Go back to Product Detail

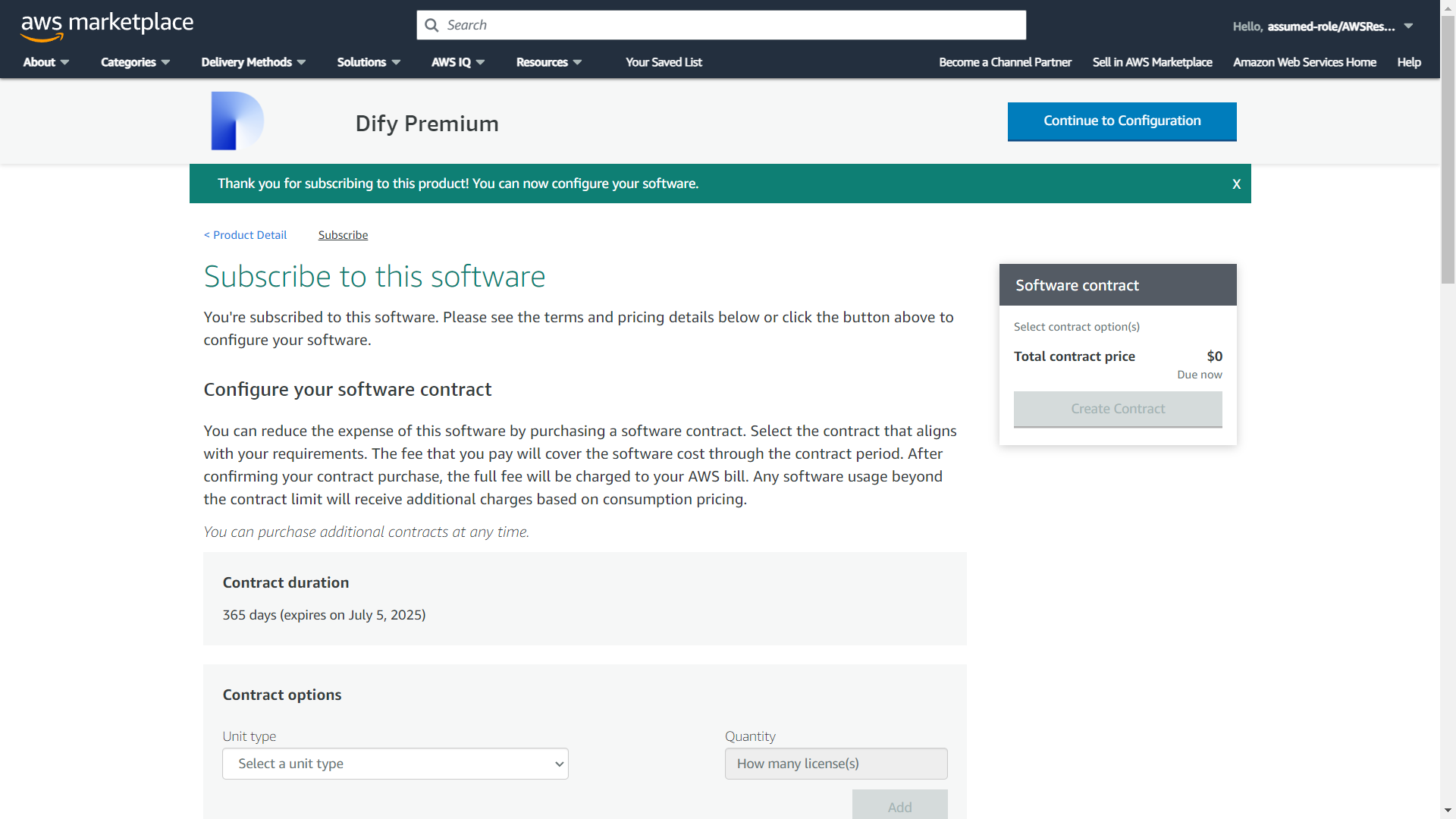[245, 235]
